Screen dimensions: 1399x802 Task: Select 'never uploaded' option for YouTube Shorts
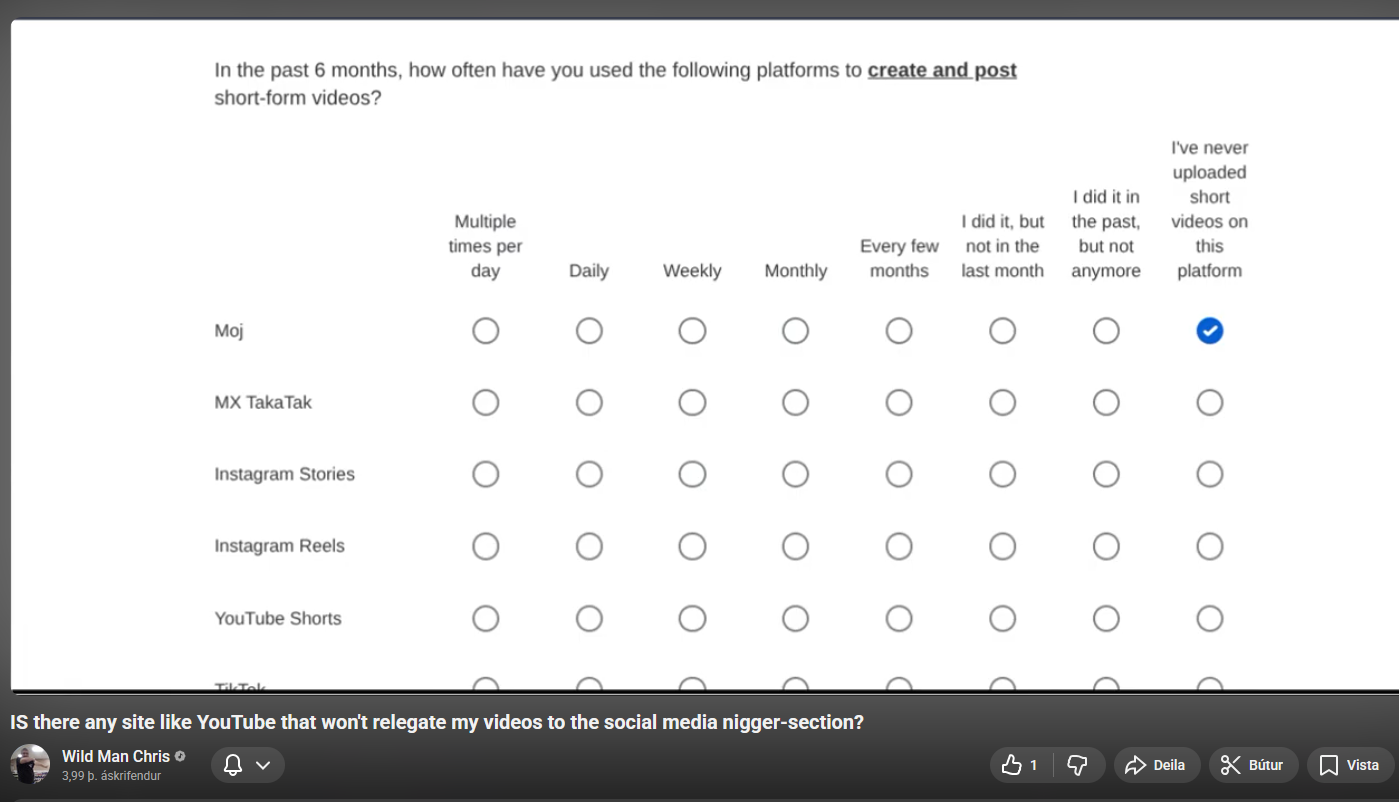1209,619
